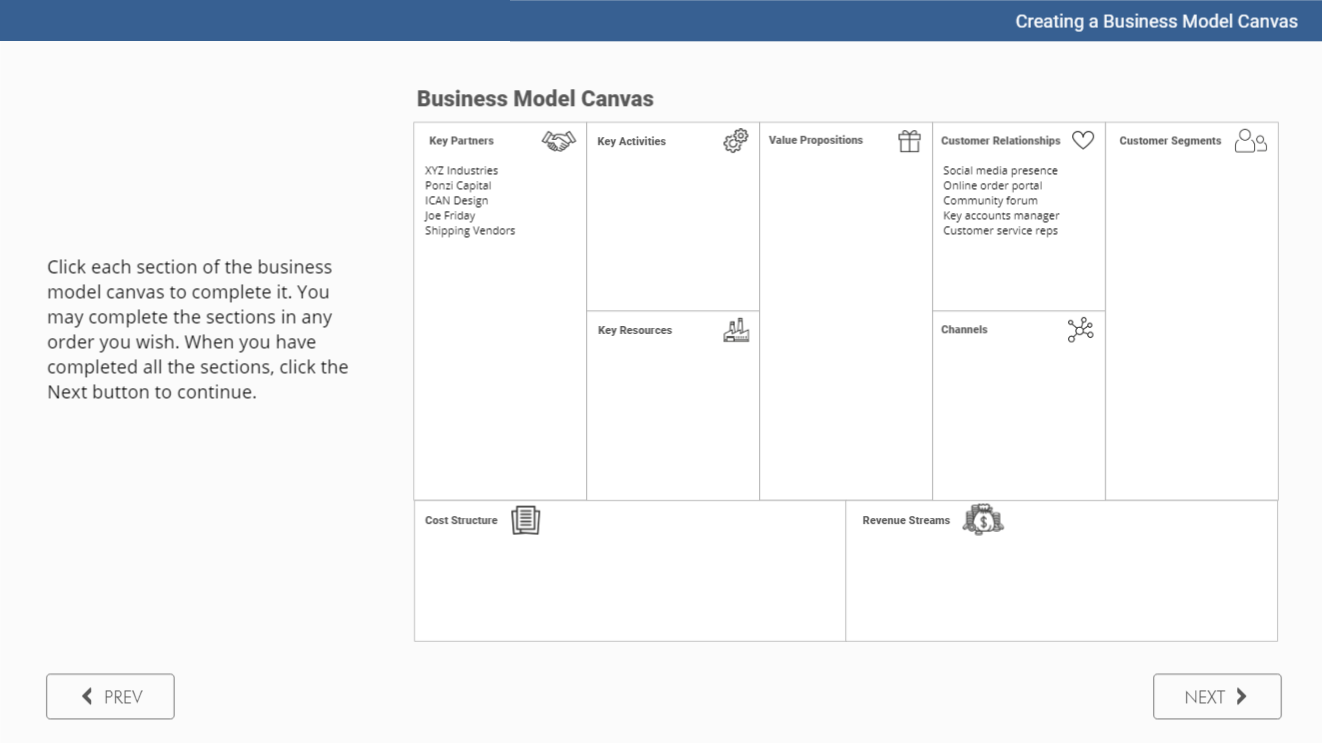
Task: Click the Customer Relationships heart icon
Action: [1082, 140]
